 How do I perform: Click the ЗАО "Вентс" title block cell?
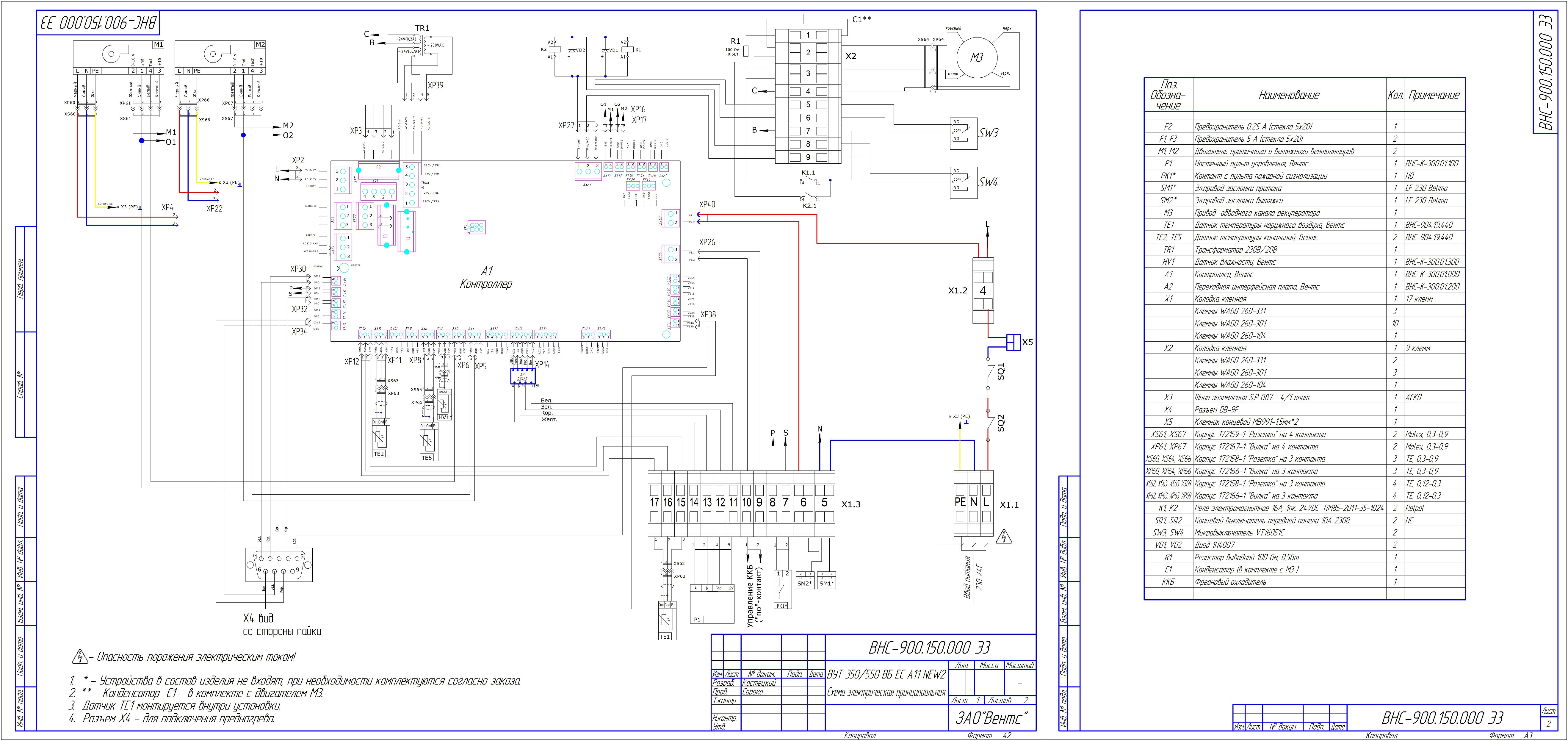click(x=991, y=718)
